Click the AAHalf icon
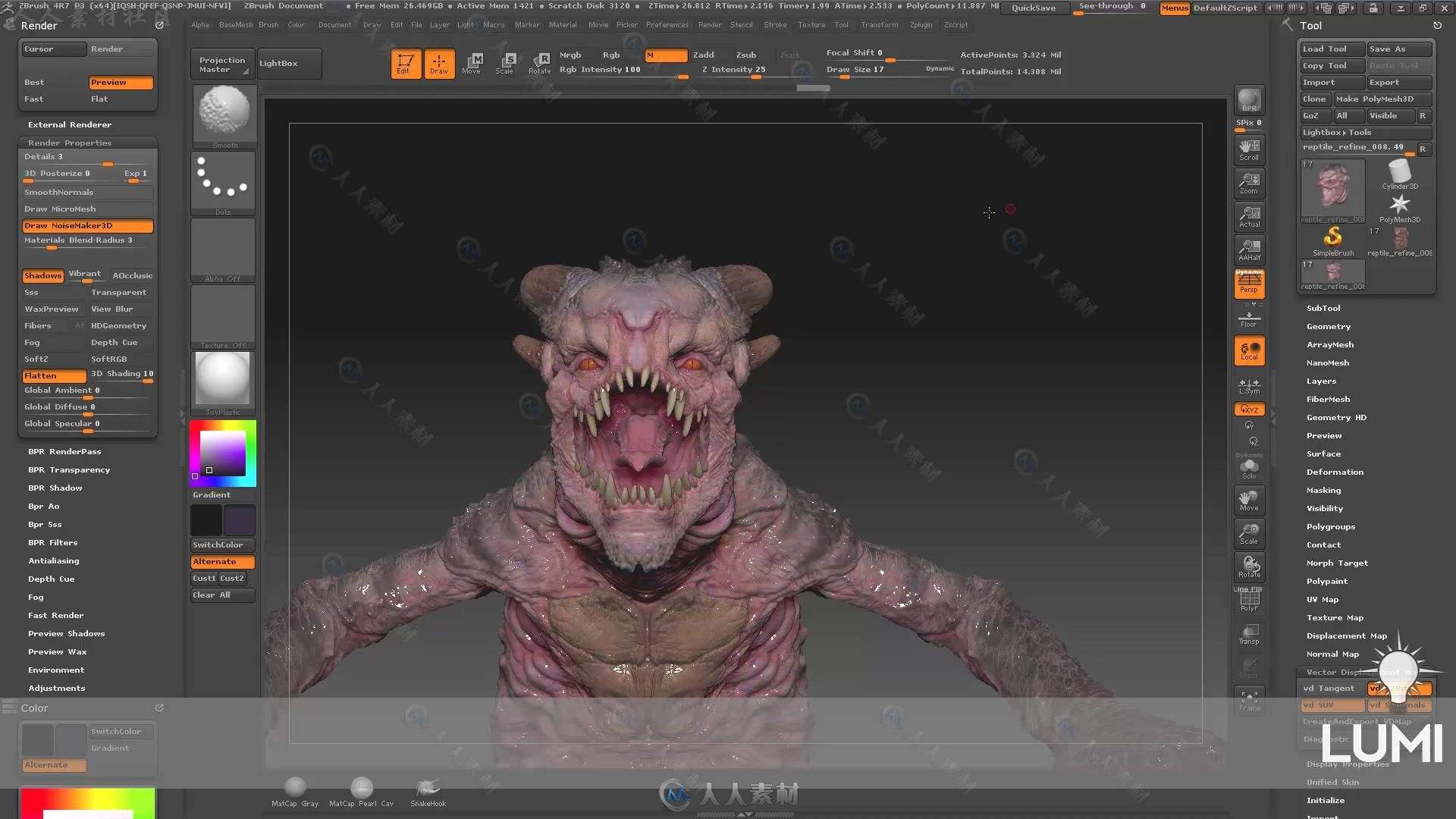The width and height of the screenshot is (1456, 819). pyautogui.click(x=1249, y=249)
